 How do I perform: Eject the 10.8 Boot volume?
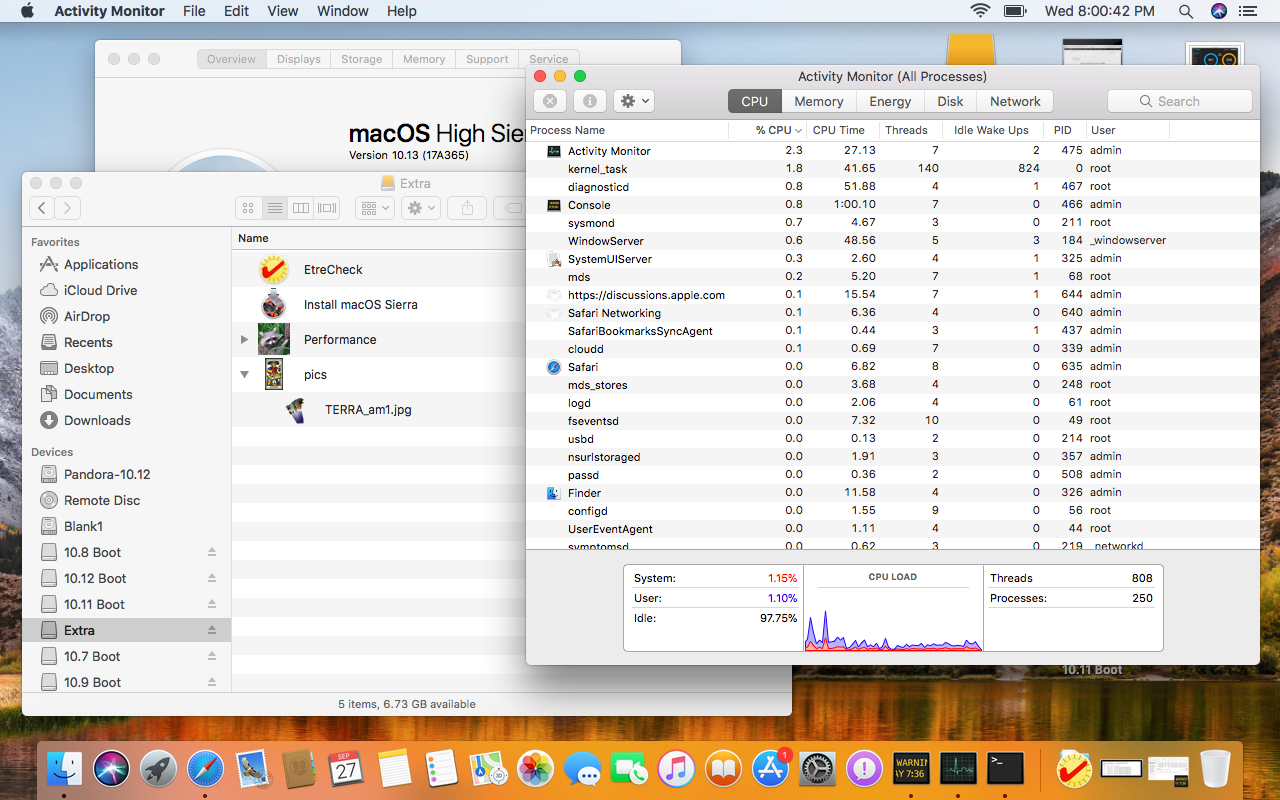click(x=212, y=552)
